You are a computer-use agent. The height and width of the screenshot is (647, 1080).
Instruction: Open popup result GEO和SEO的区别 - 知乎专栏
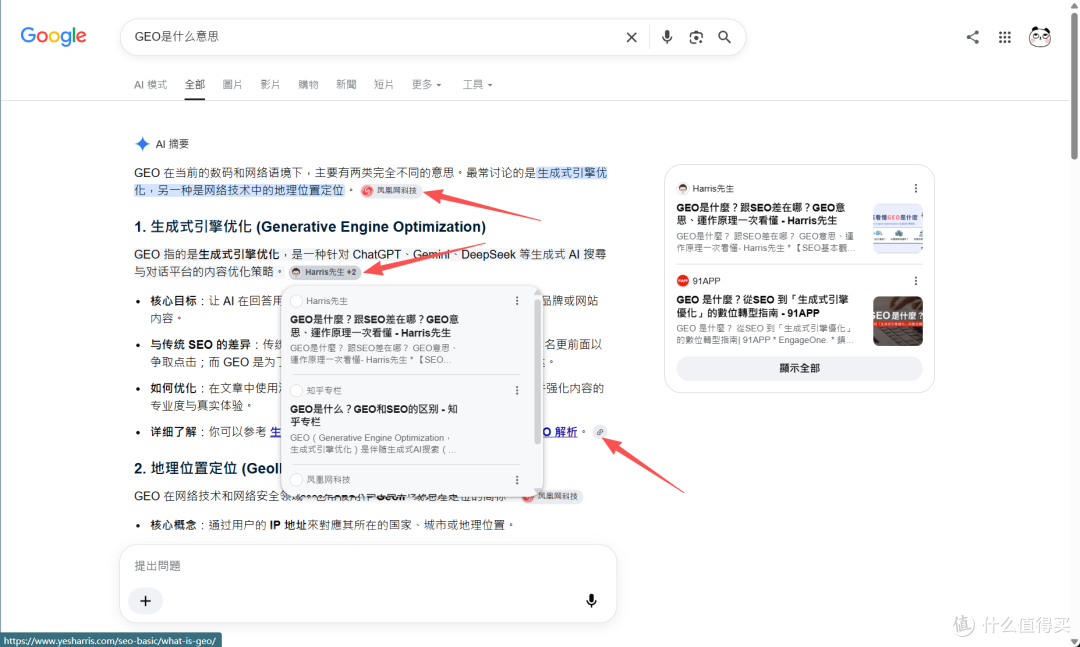coord(374,415)
